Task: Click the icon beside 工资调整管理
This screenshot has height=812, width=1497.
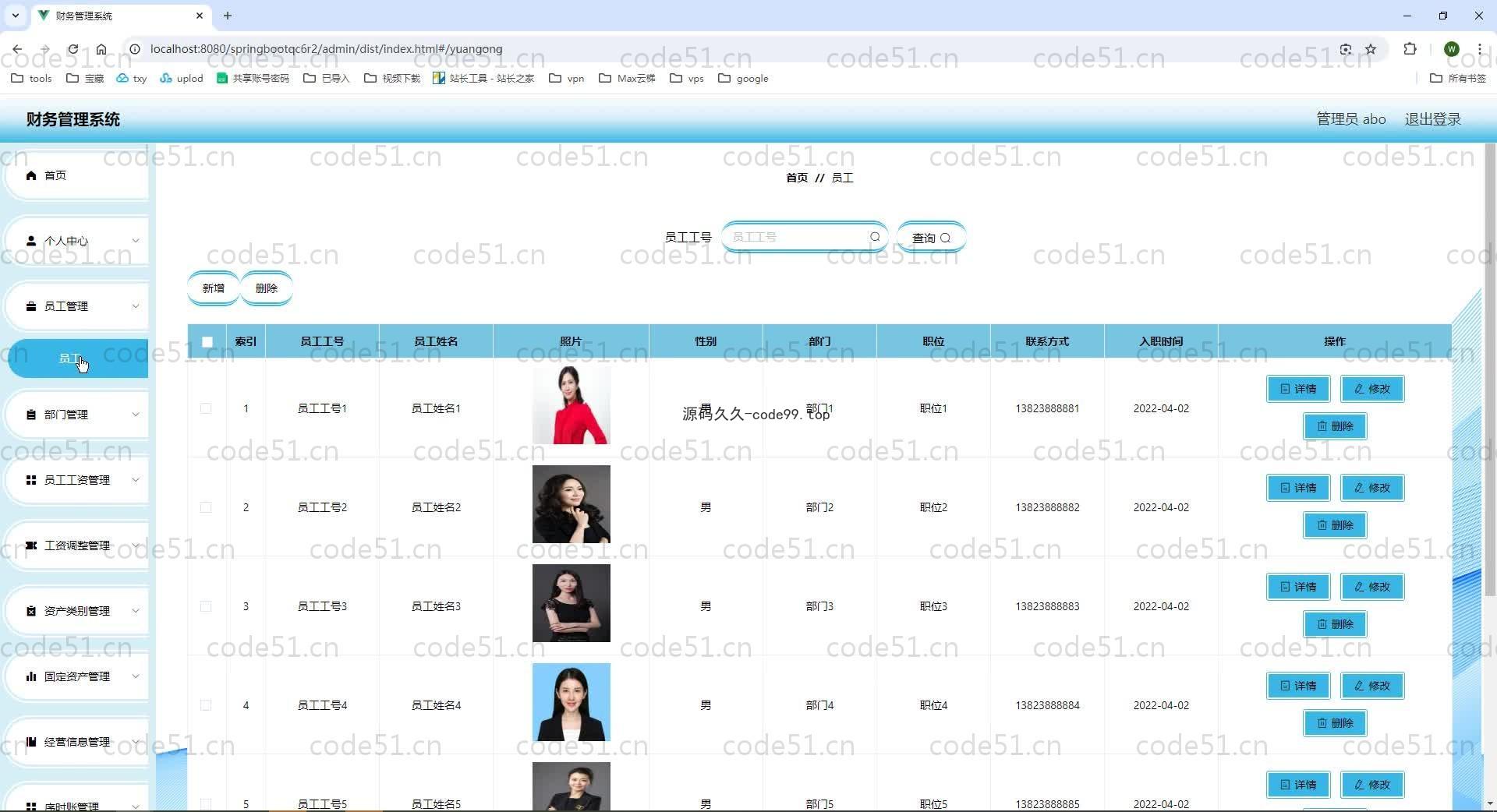Action: pyautogui.click(x=31, y=545)
